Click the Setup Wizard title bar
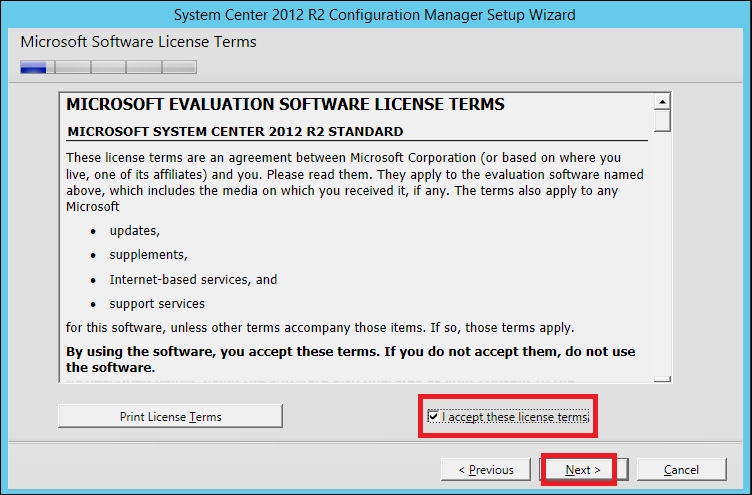The width and height of the screenshot is (752, 495). tap(375, 15)
